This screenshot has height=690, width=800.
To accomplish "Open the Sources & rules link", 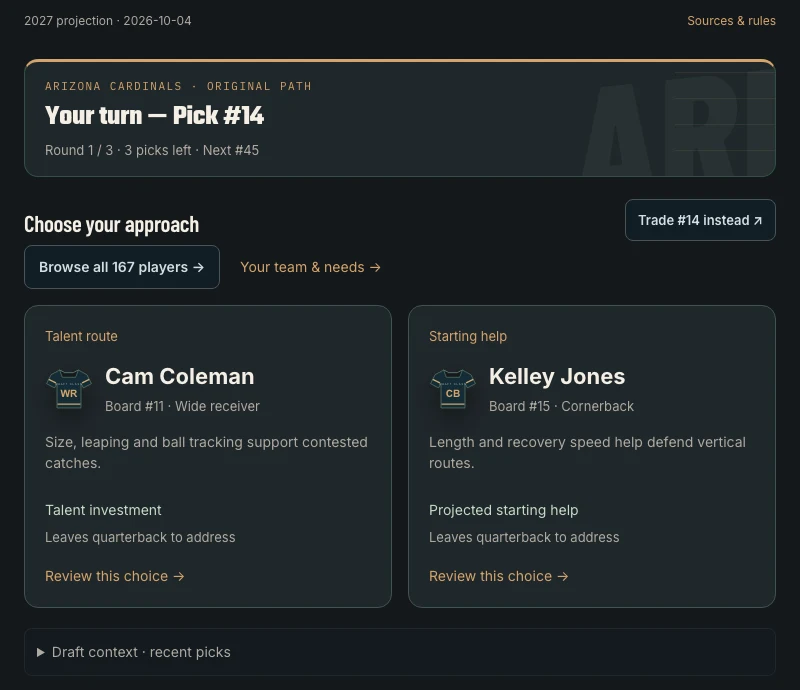I will tap(731, 21).
